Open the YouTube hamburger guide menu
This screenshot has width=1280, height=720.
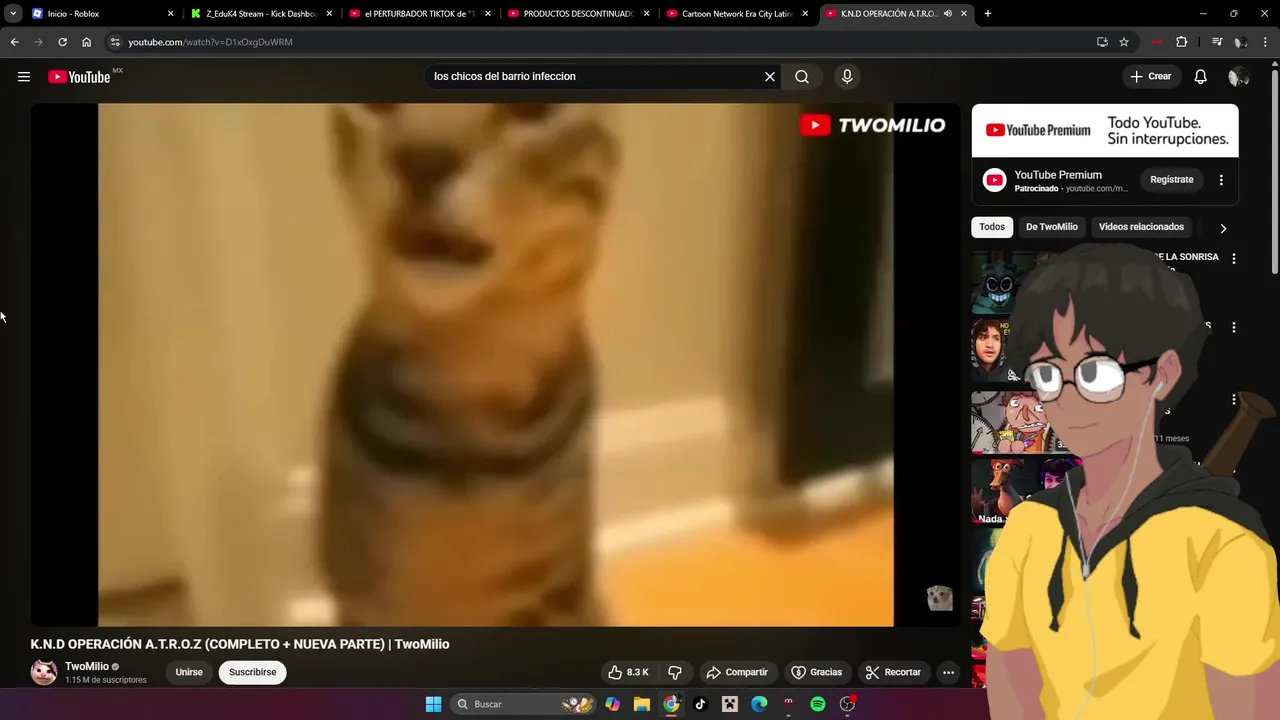click(24, 77)
